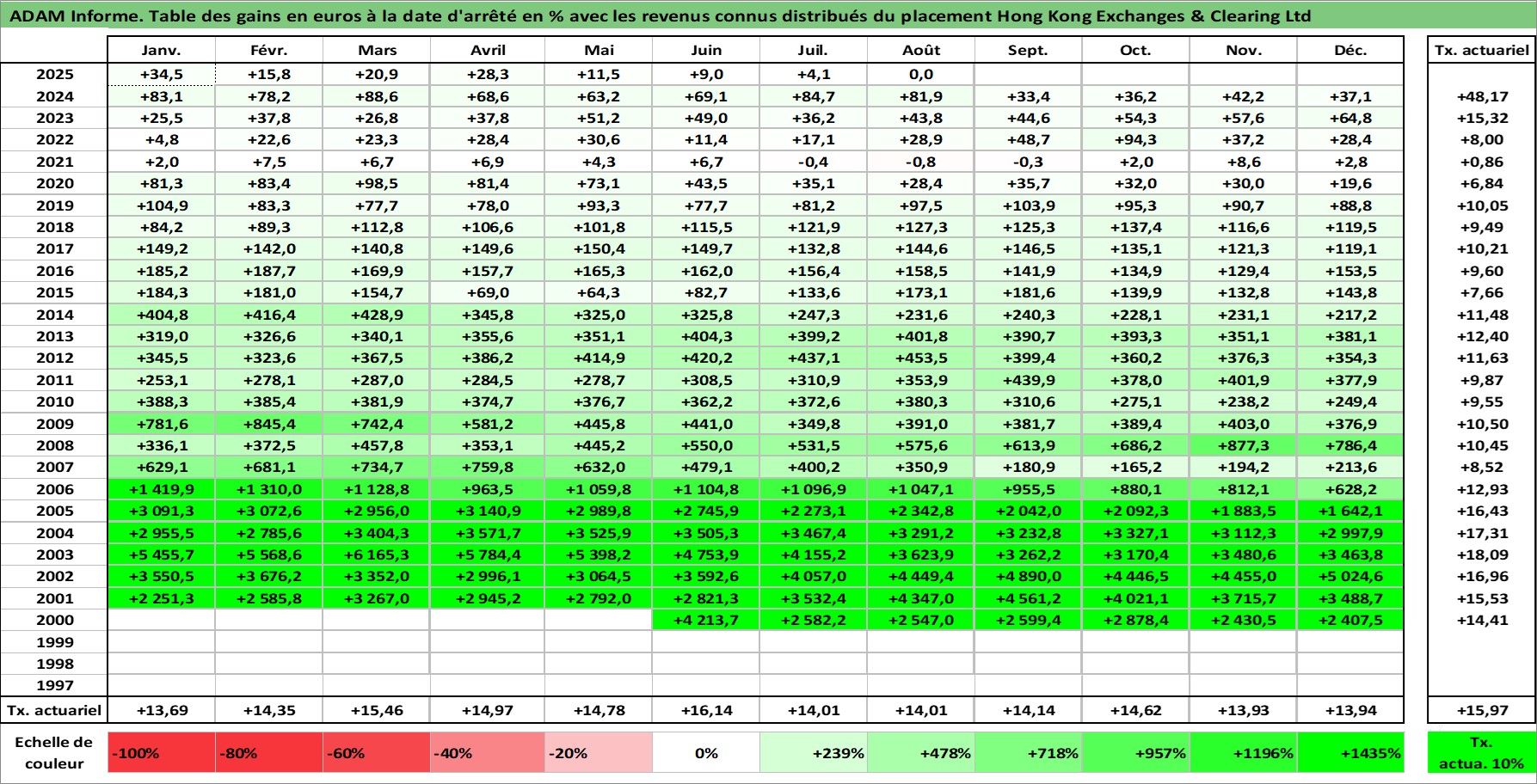Click the +98,5 cell for Mars 2020
The width and height of the screenshot is (1537, 784).
(377, 183)
